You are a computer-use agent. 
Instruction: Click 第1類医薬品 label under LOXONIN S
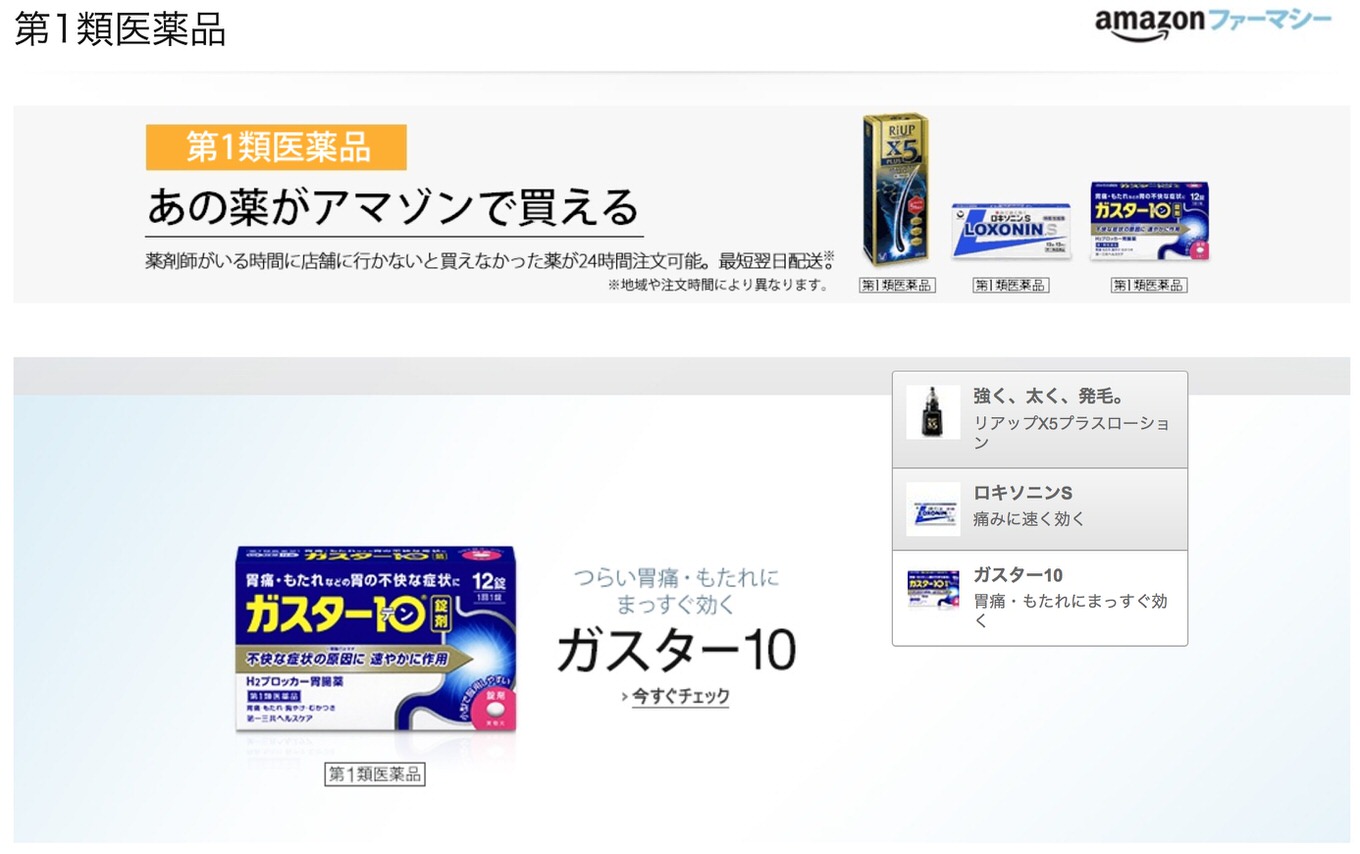[1010, 285]
